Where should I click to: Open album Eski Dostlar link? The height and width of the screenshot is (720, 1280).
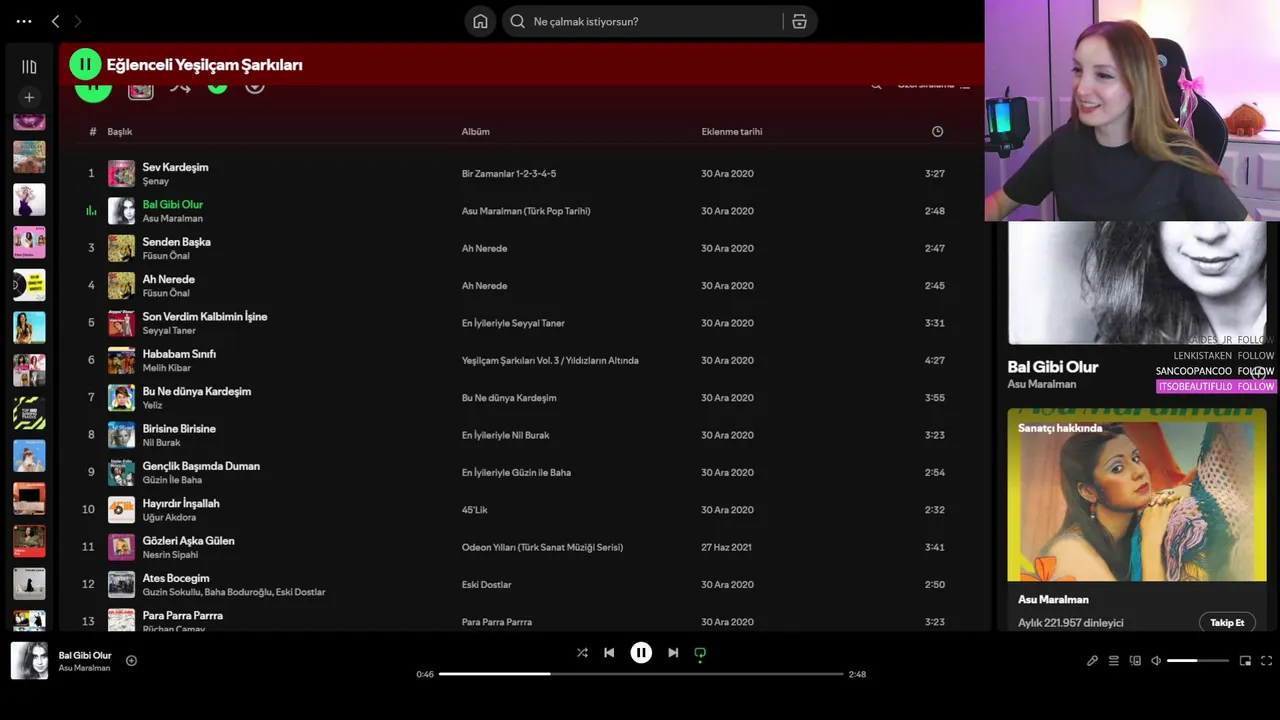pos(486,585)
